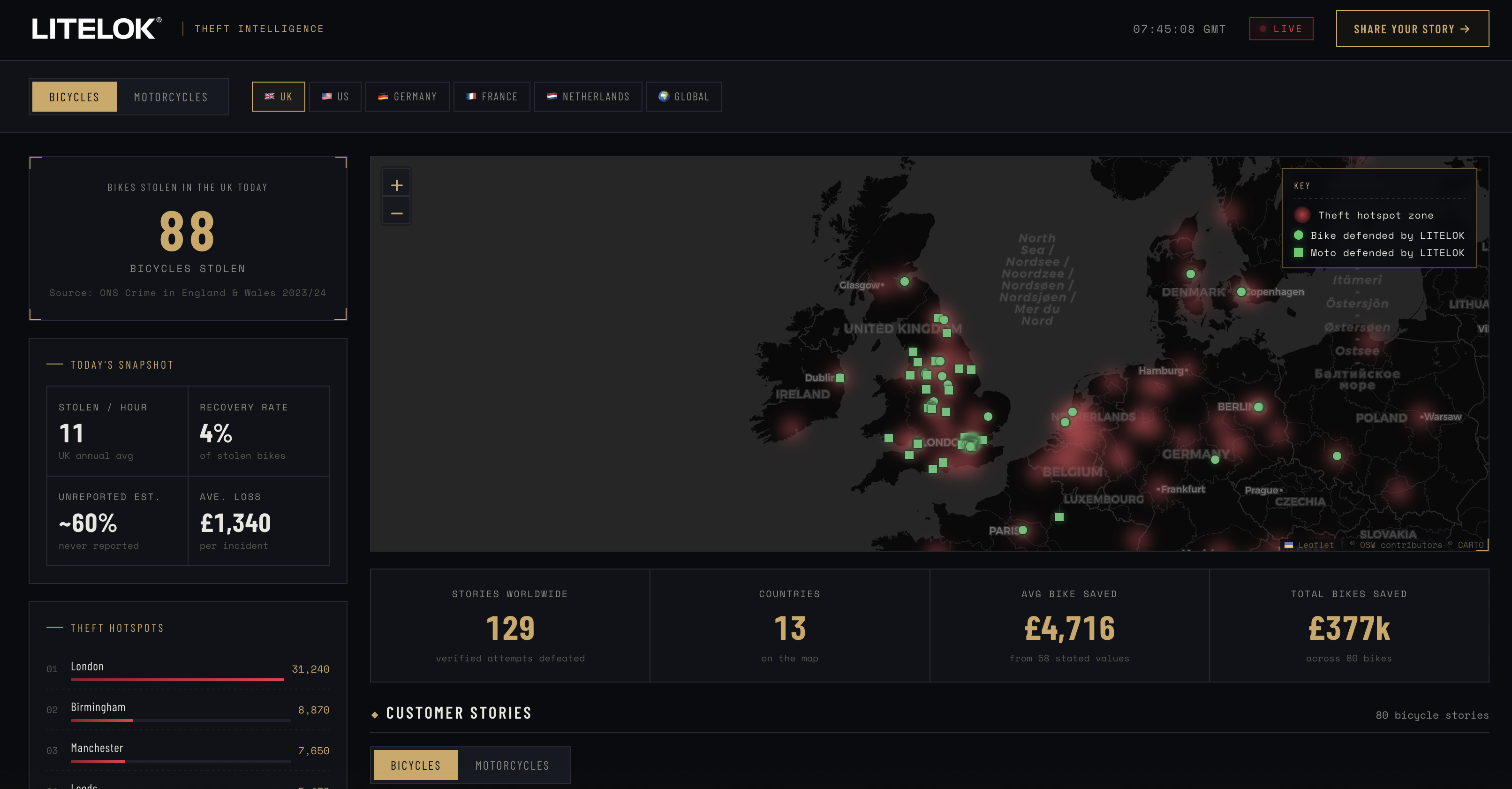This screenshot has width=1512, height=789.
Task: Click the Source: ONS Crime citation
Action: coord(187,293)
